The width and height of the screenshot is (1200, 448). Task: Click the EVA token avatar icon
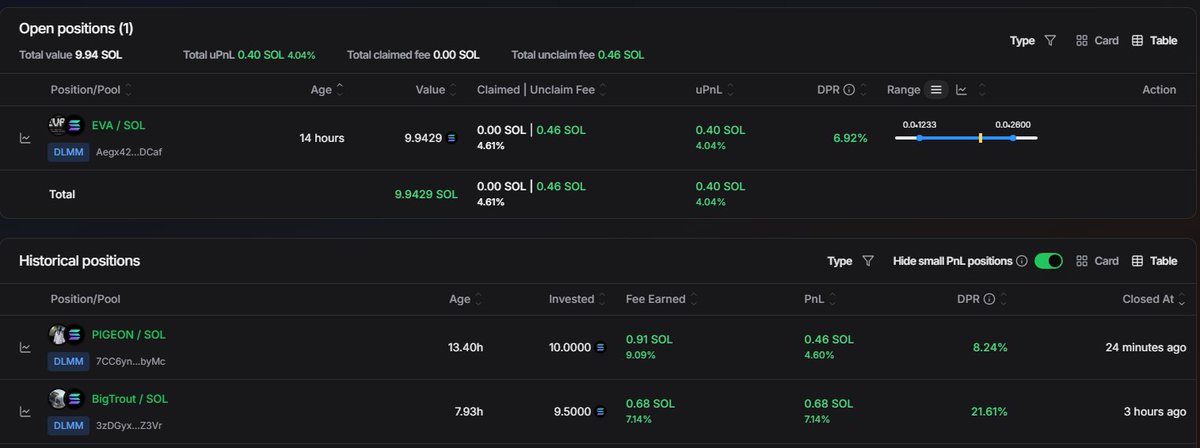[x=57, y=125]
